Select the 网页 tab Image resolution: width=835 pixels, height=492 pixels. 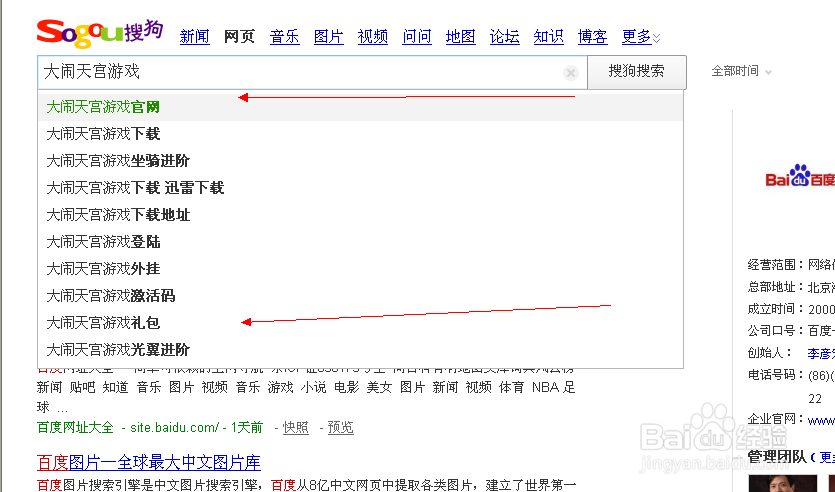[x=239, y=37]
